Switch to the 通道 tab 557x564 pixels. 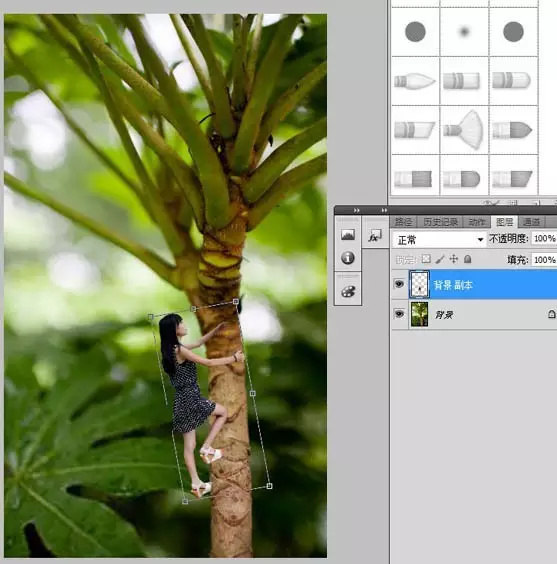(x=531, y=222)
